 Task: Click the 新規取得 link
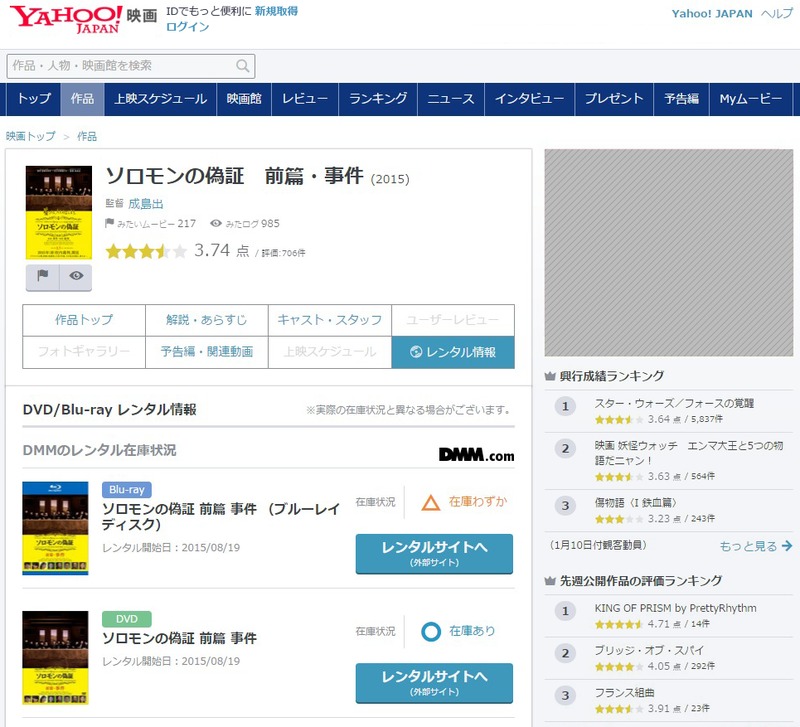click(277, 11)
